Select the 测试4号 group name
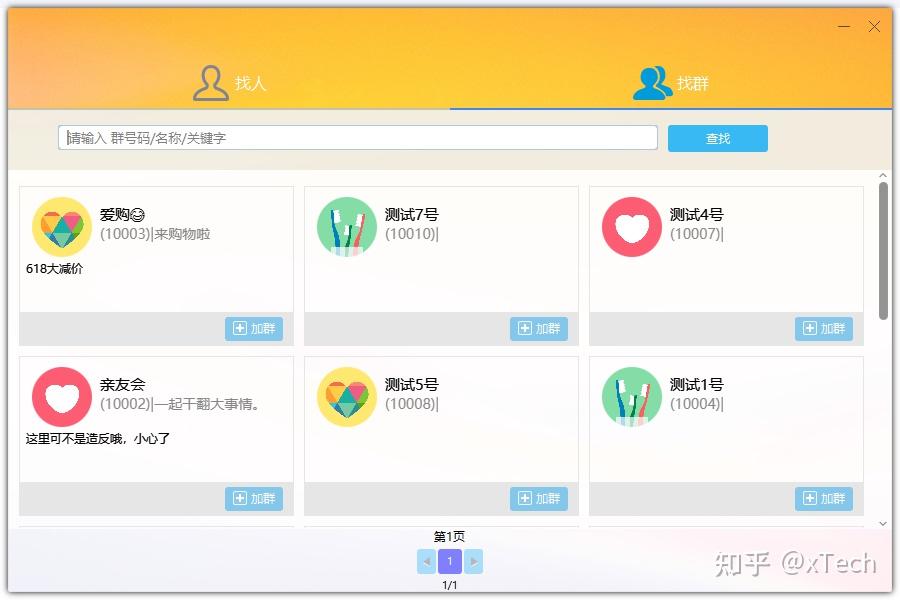 (696, 215)
